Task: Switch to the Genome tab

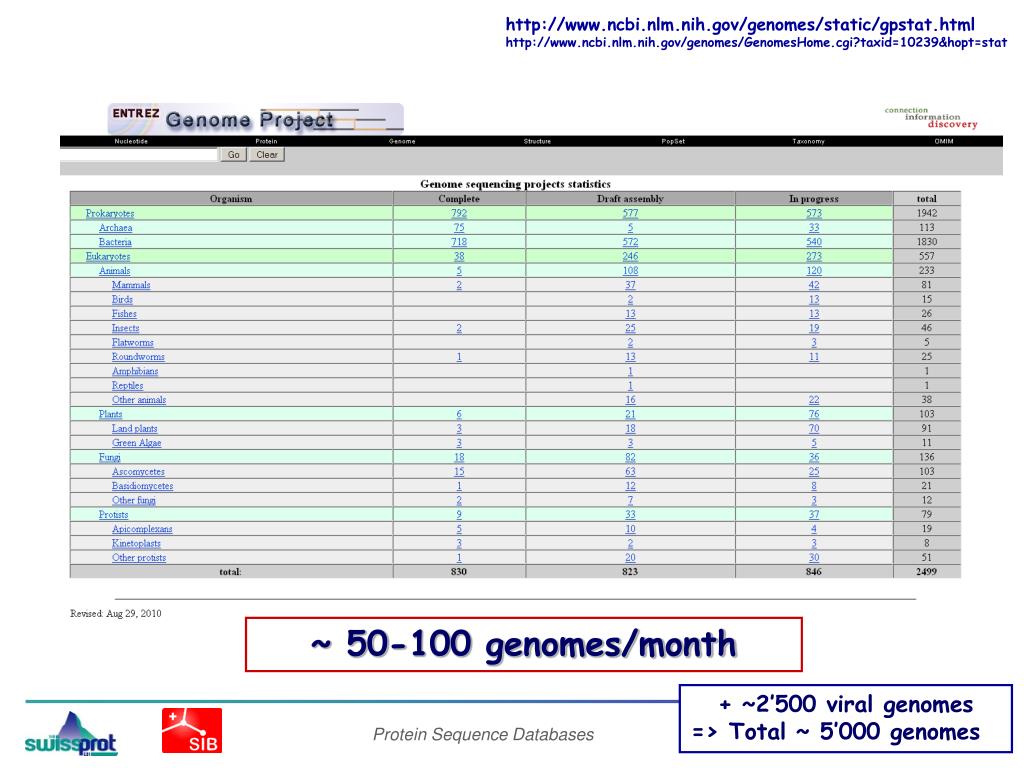Action: coord(402,141)
